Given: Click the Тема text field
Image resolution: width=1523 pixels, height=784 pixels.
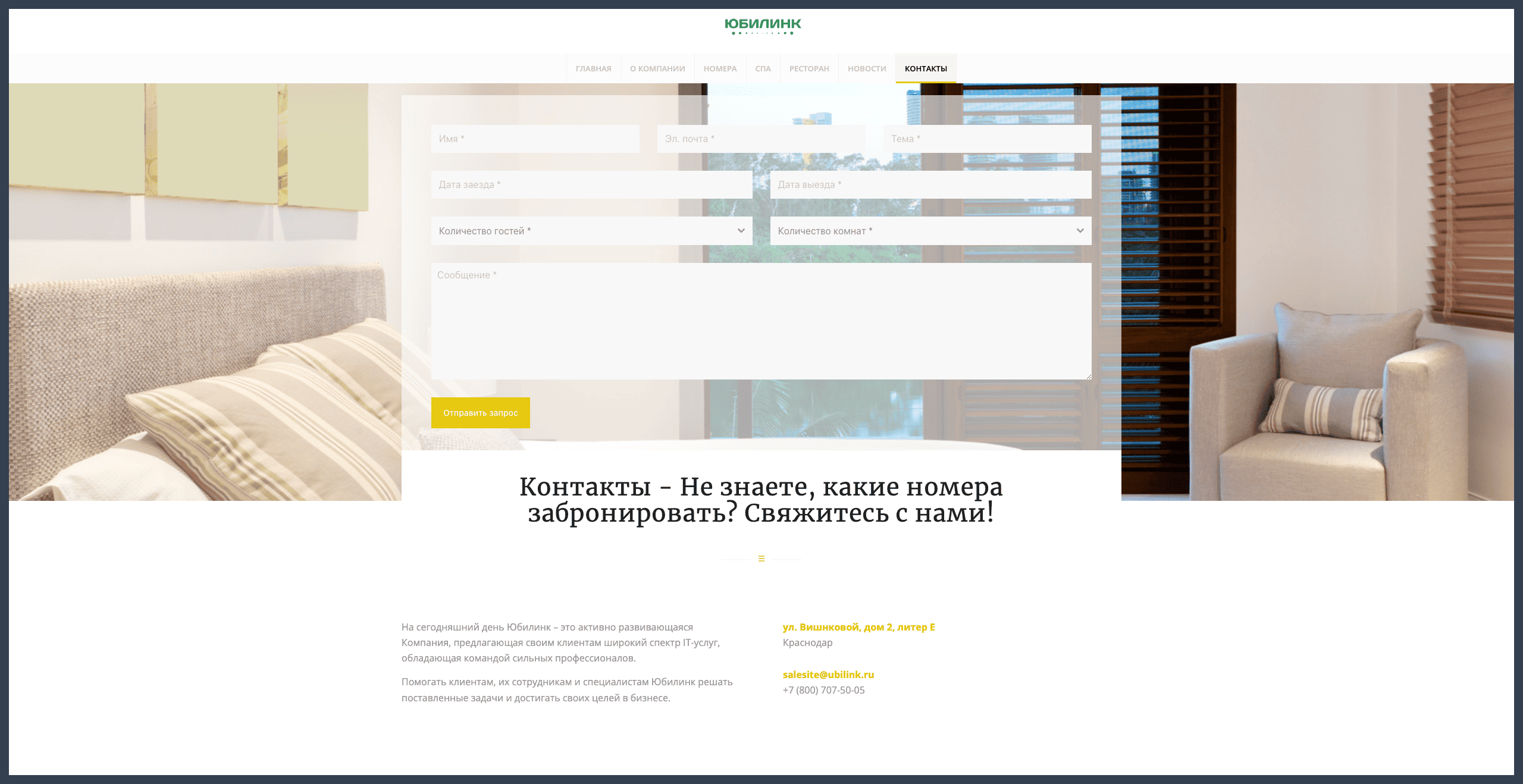Looking at the screenshot, I should 987,139.
